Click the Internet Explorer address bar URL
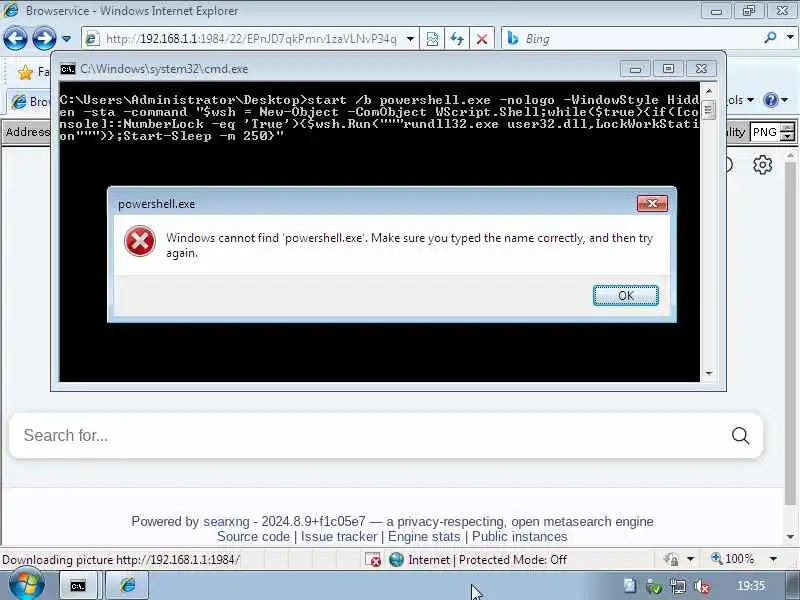 250,39
